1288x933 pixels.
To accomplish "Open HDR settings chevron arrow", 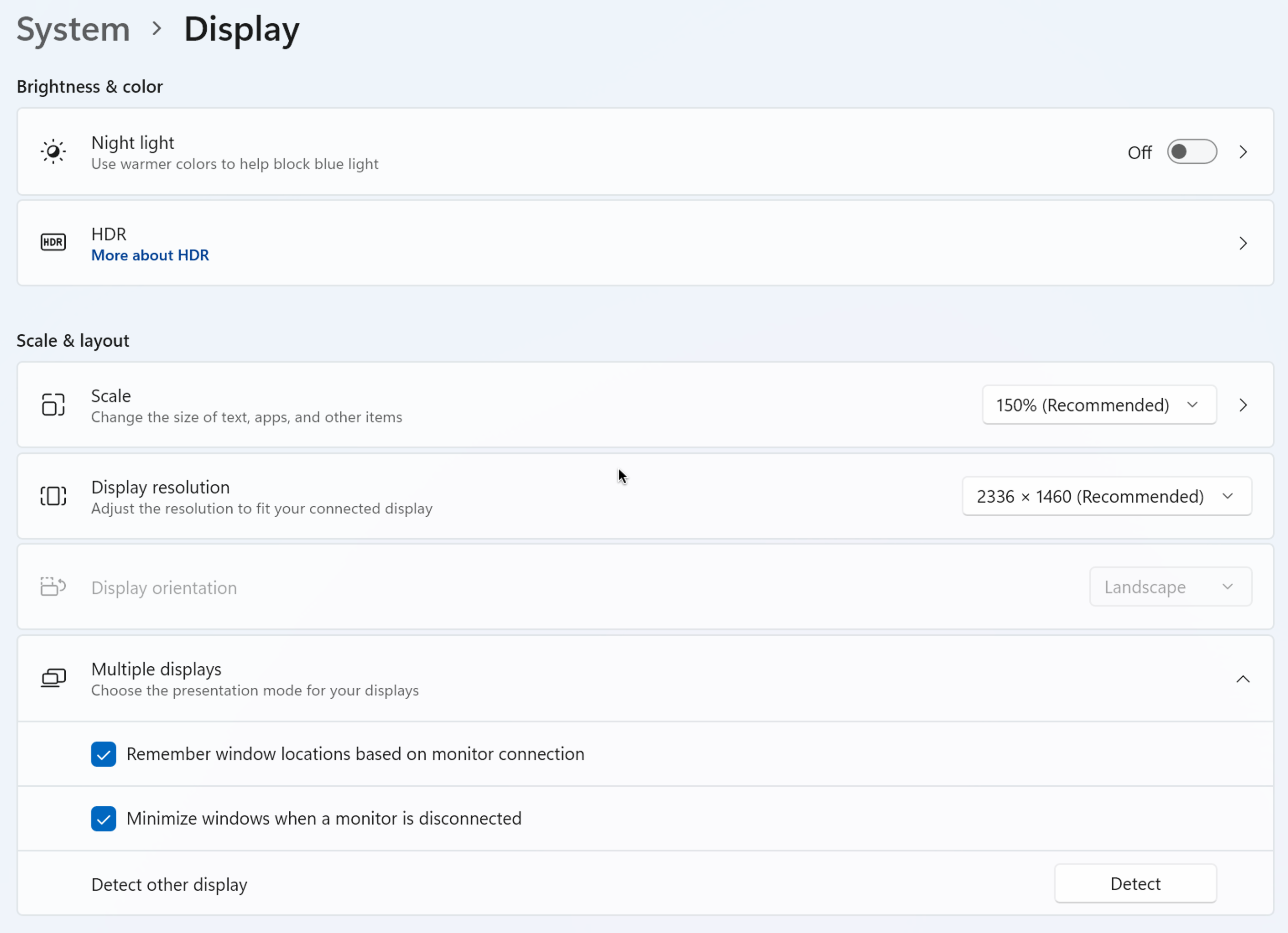I will (x=1243, y=243).
